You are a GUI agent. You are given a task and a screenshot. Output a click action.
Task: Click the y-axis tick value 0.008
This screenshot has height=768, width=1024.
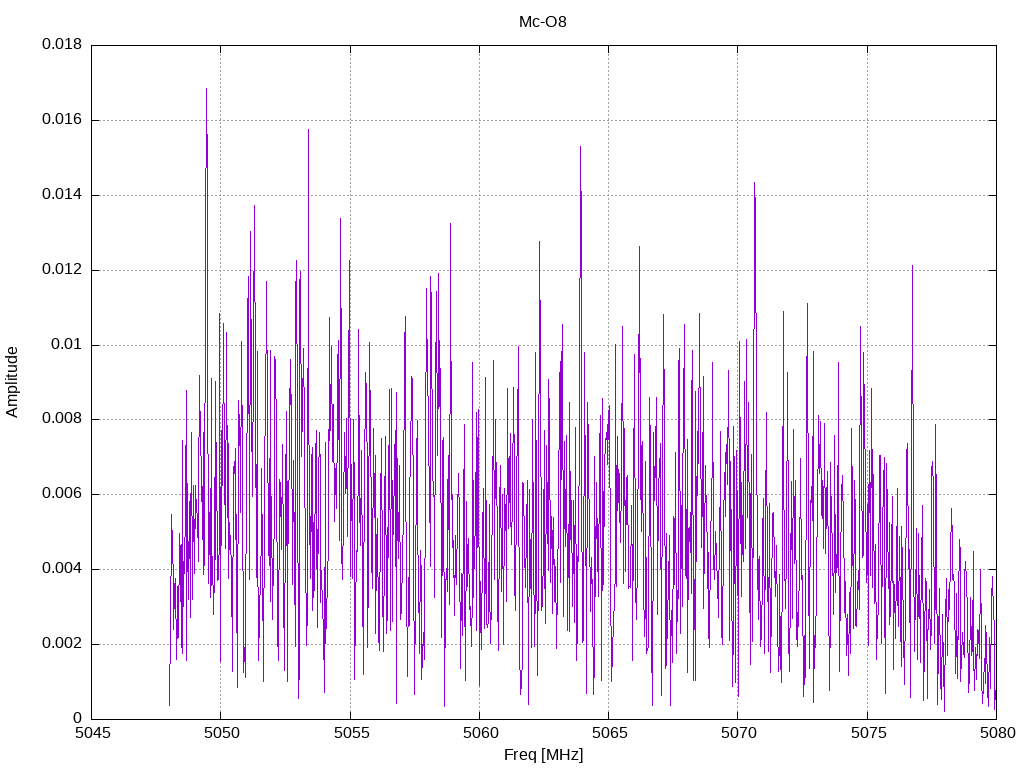click(62, 419)
